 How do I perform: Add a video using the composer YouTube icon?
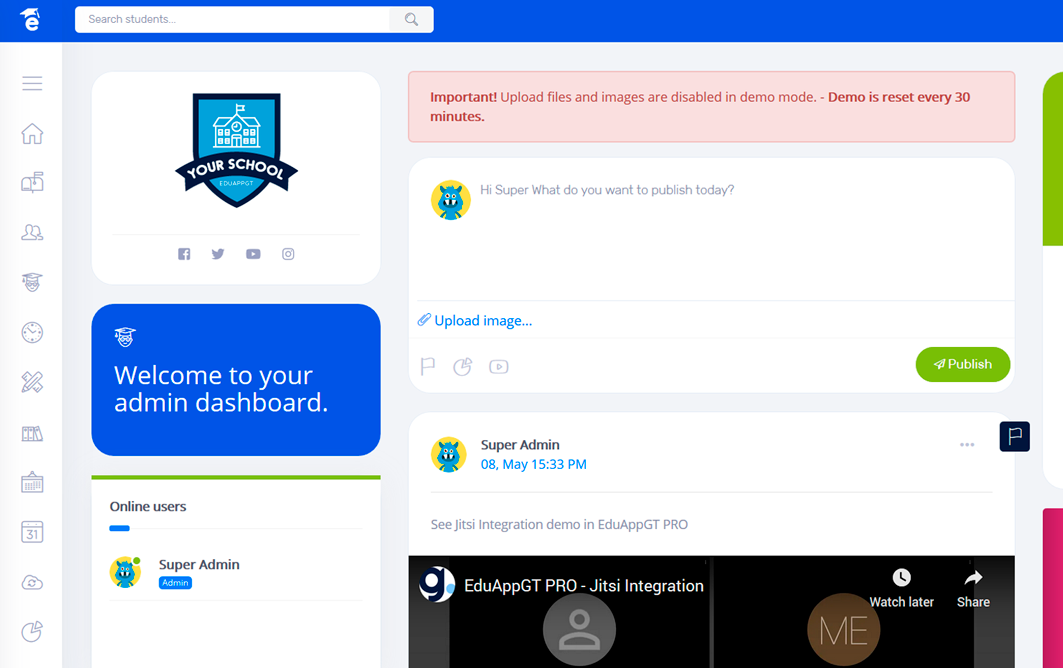(x=499, y=367)
